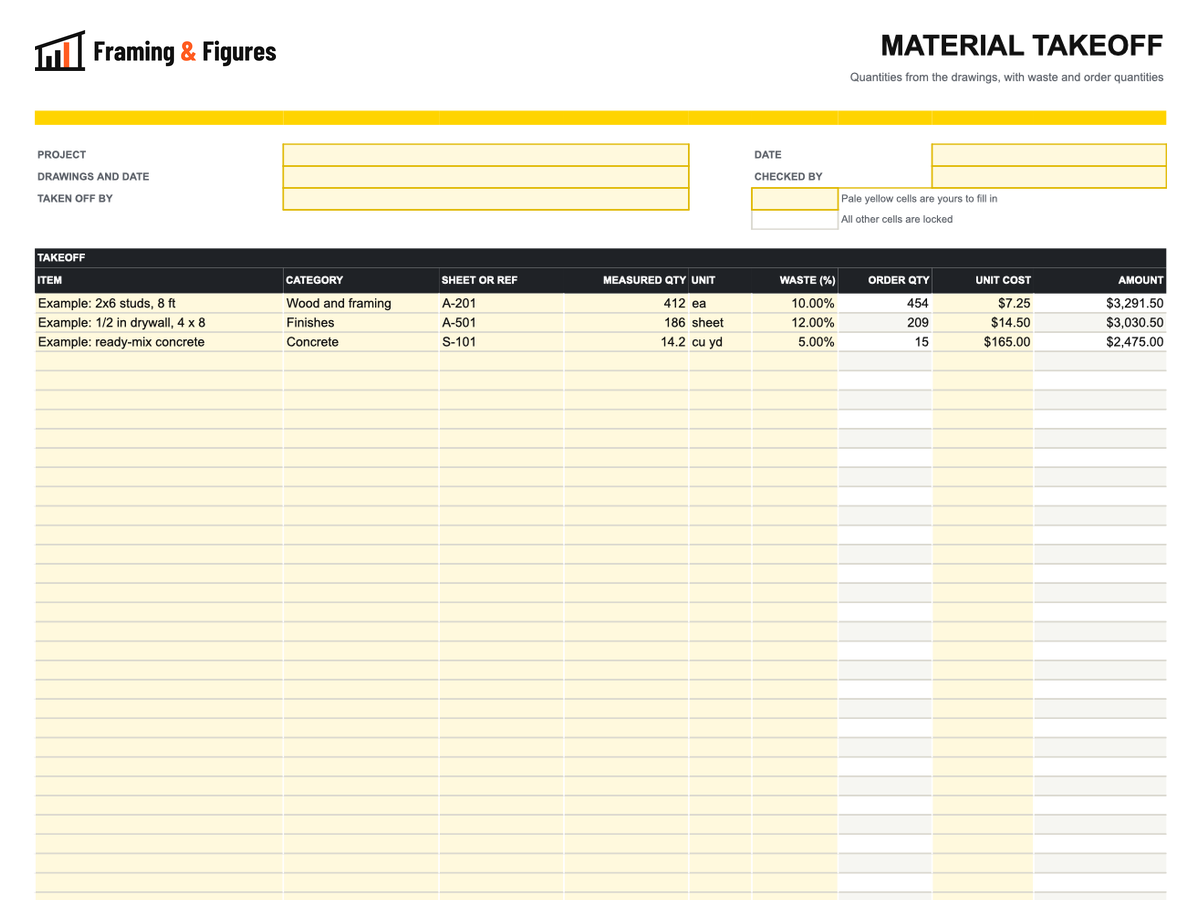Click the PROJECT label
1200x900 pixels.
62,155
